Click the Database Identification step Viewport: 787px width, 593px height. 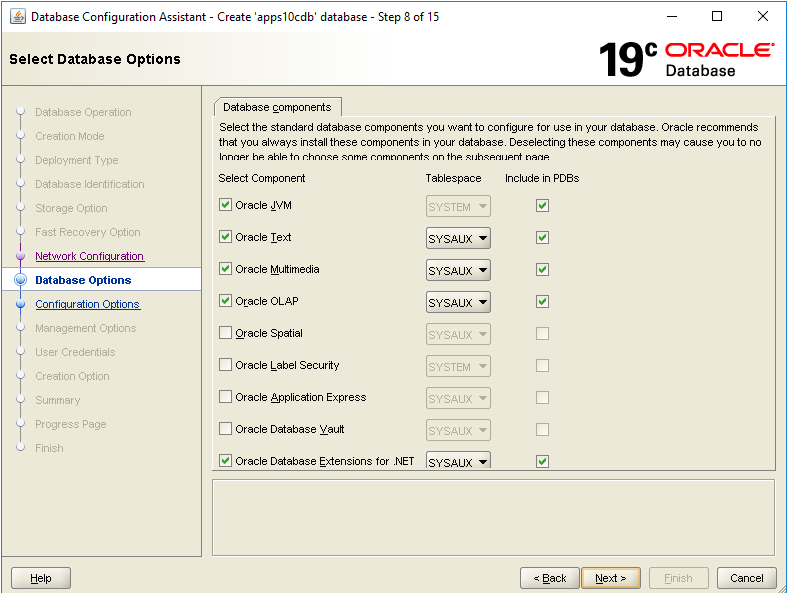(90, 184)
